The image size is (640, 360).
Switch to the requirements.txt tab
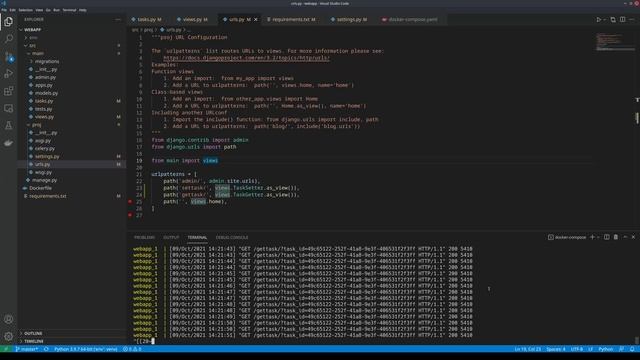[291, 19]
